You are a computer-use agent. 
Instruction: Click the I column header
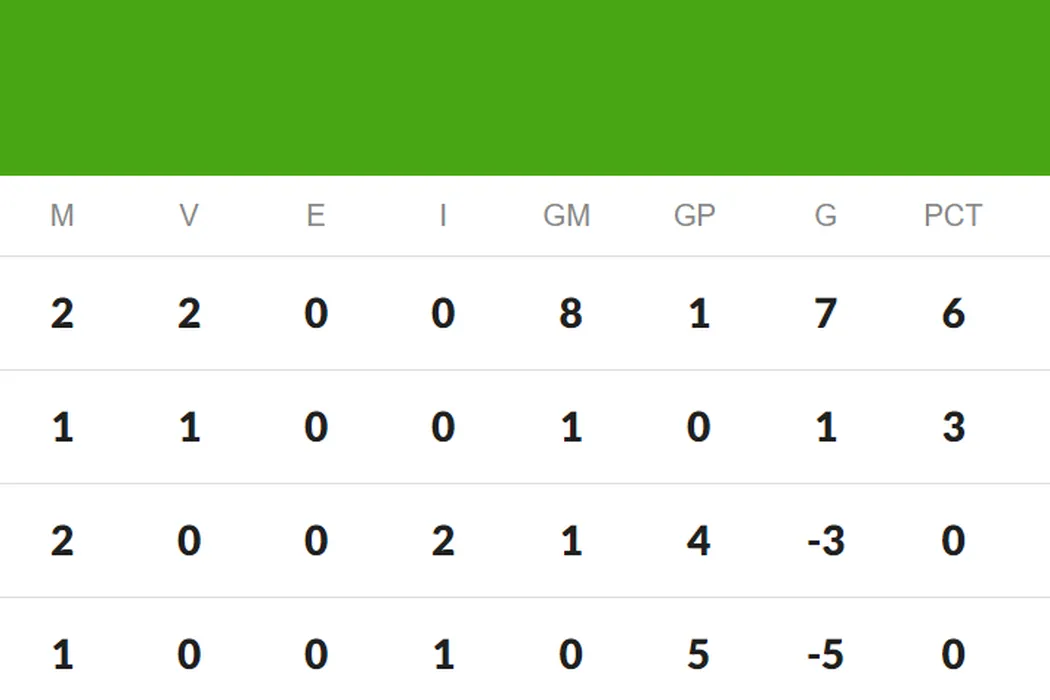442,216
